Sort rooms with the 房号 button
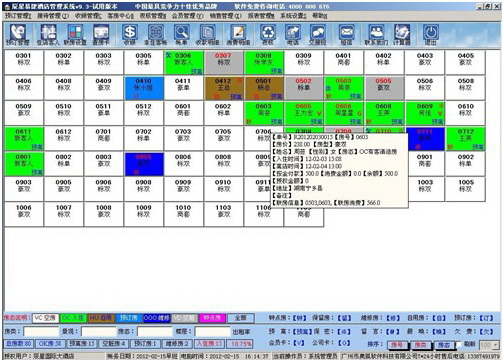 [x=397, y=345]
